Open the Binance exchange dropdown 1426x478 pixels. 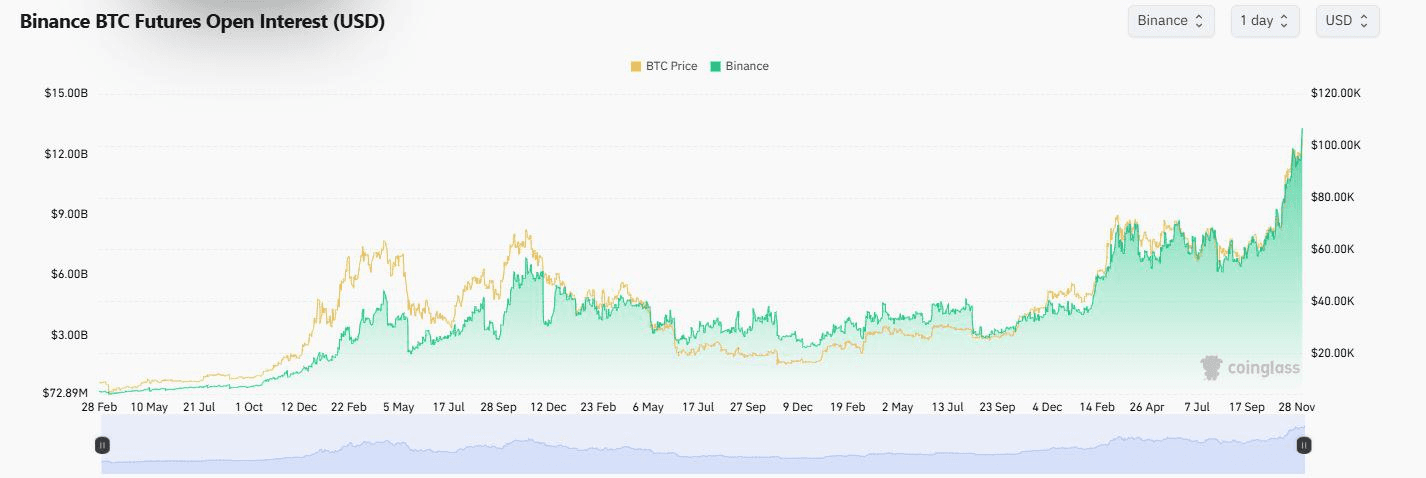1171,21
